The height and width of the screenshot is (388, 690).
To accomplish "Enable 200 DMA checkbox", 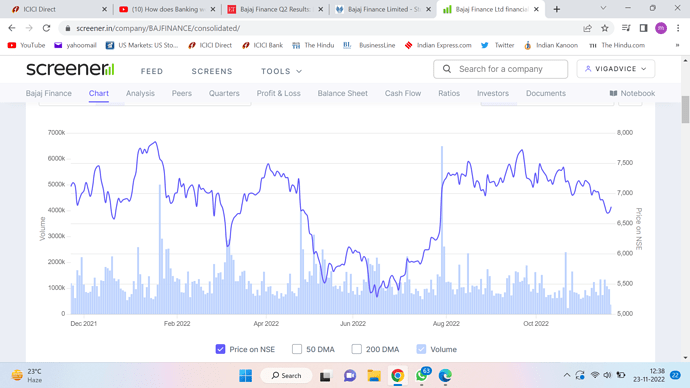I will click(356, 349).
